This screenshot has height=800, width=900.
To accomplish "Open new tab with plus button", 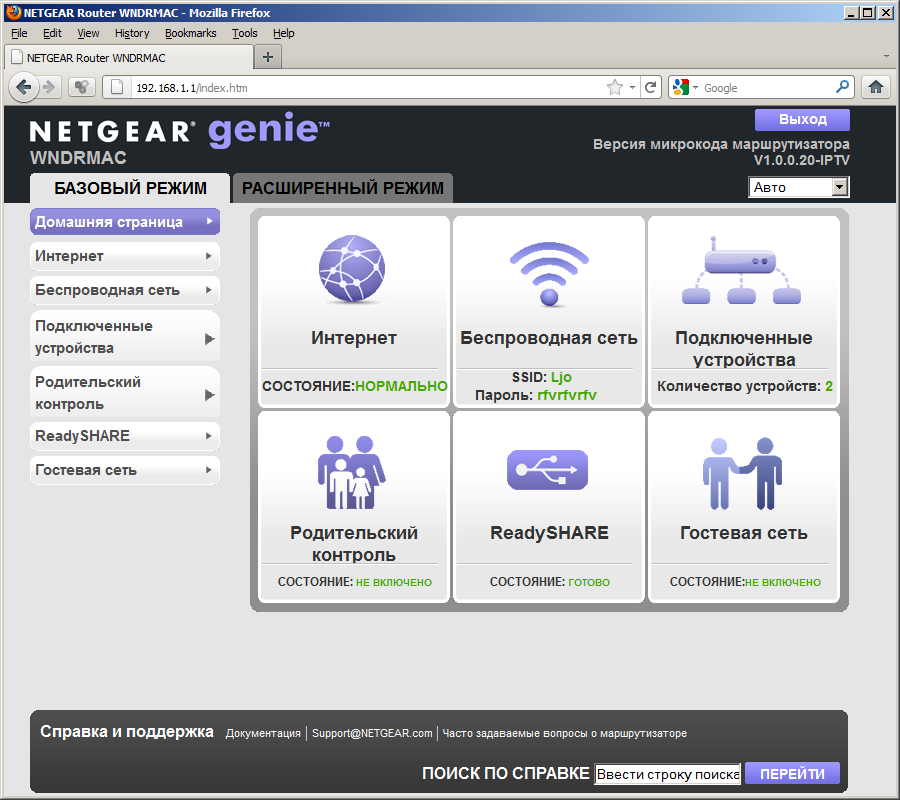I will [x=267, y=57].
